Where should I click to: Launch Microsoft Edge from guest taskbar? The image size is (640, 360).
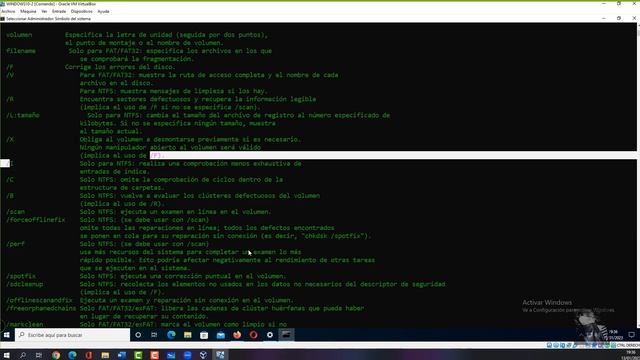(x=171, y=335)
